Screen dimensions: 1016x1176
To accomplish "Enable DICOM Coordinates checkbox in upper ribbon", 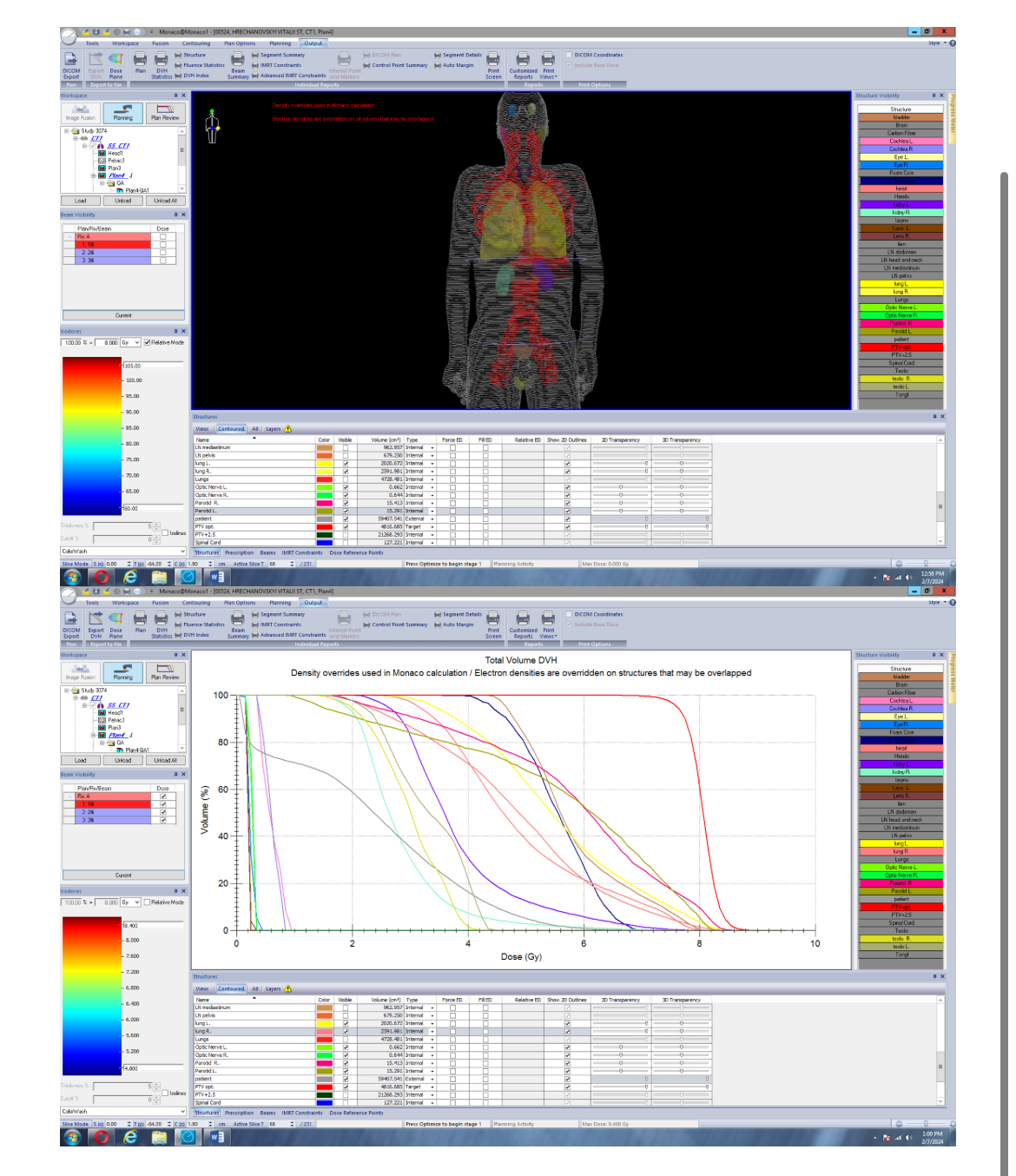I will 569,55.
